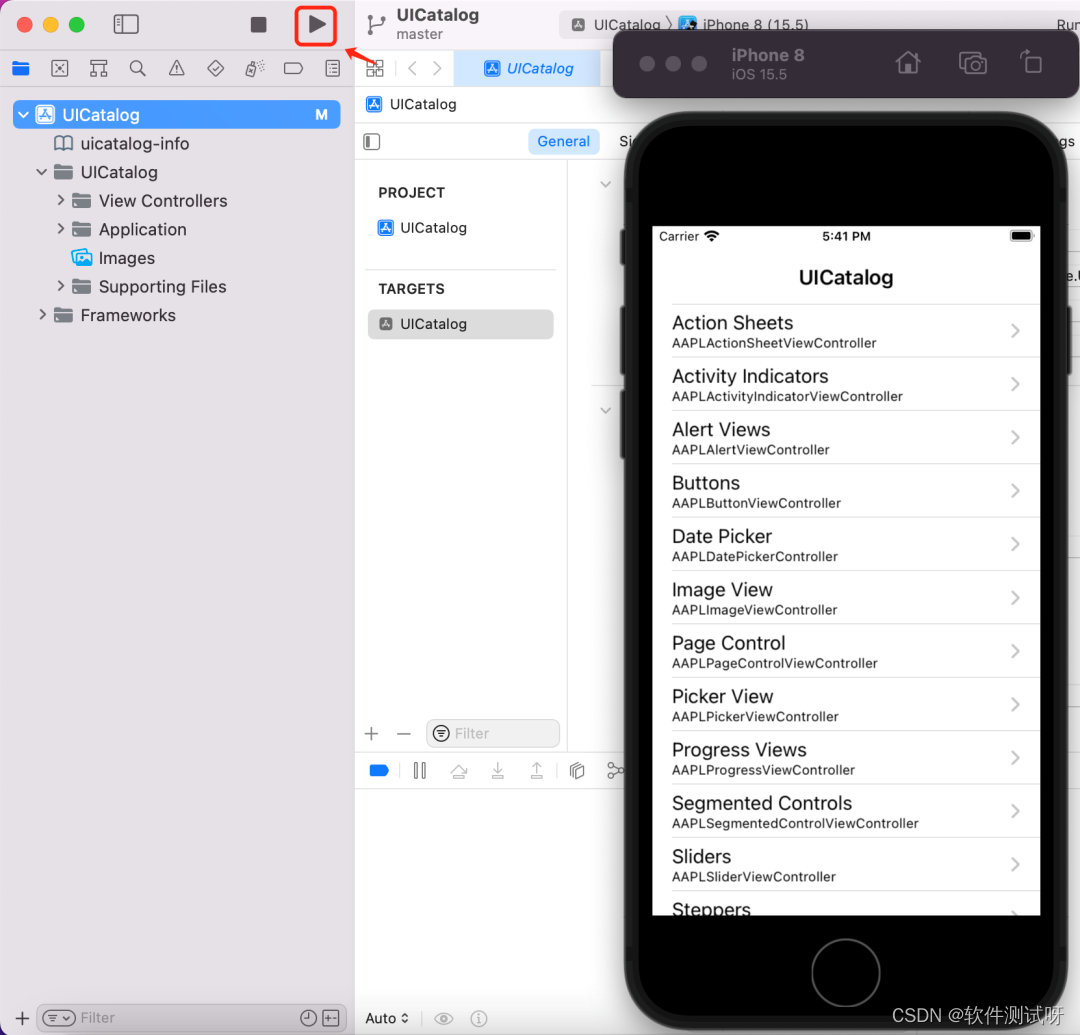
Task: Open the Report navigator
Action: (333, 68)
